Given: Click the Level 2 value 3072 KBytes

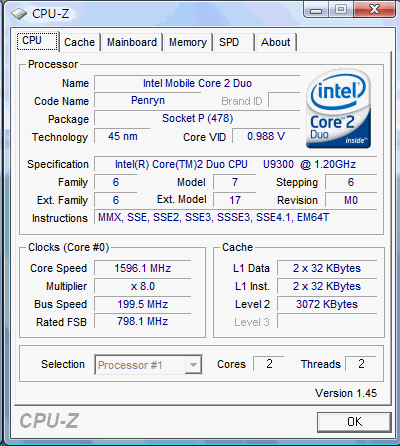Looking at the screenshot, I should point(327,304).
